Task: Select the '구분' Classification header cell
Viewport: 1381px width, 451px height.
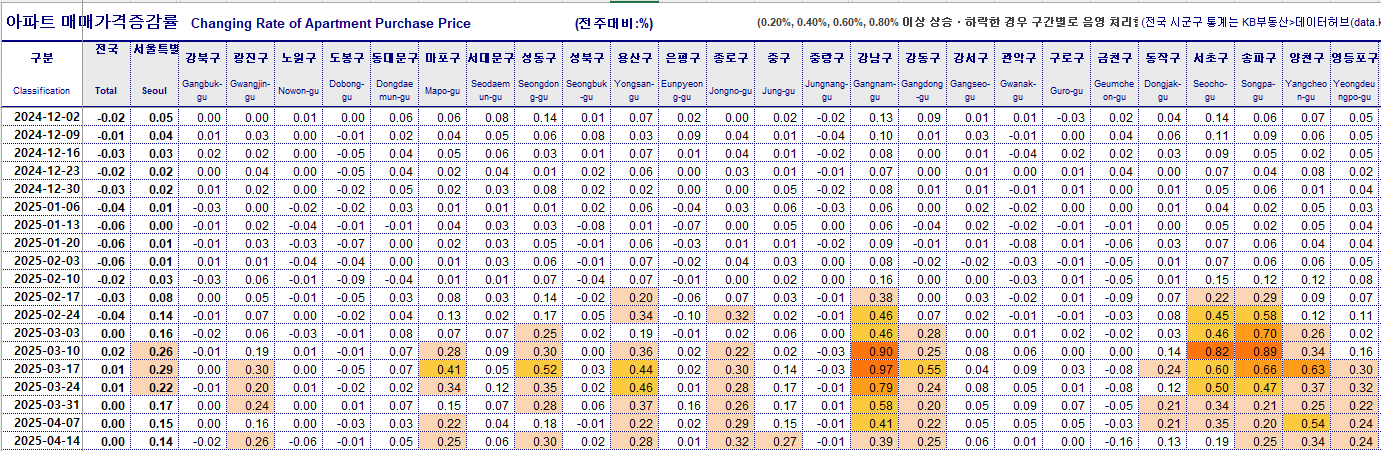Action: [42, 73]
